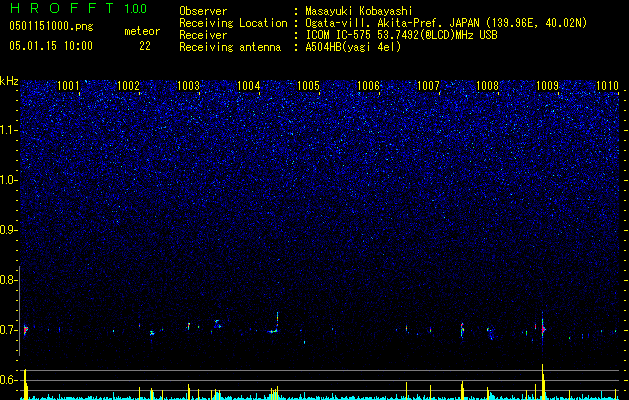Click time marker 1002 on spectrogram
The width and height of the screenshot is (629, 400).
tap(128, 85)
